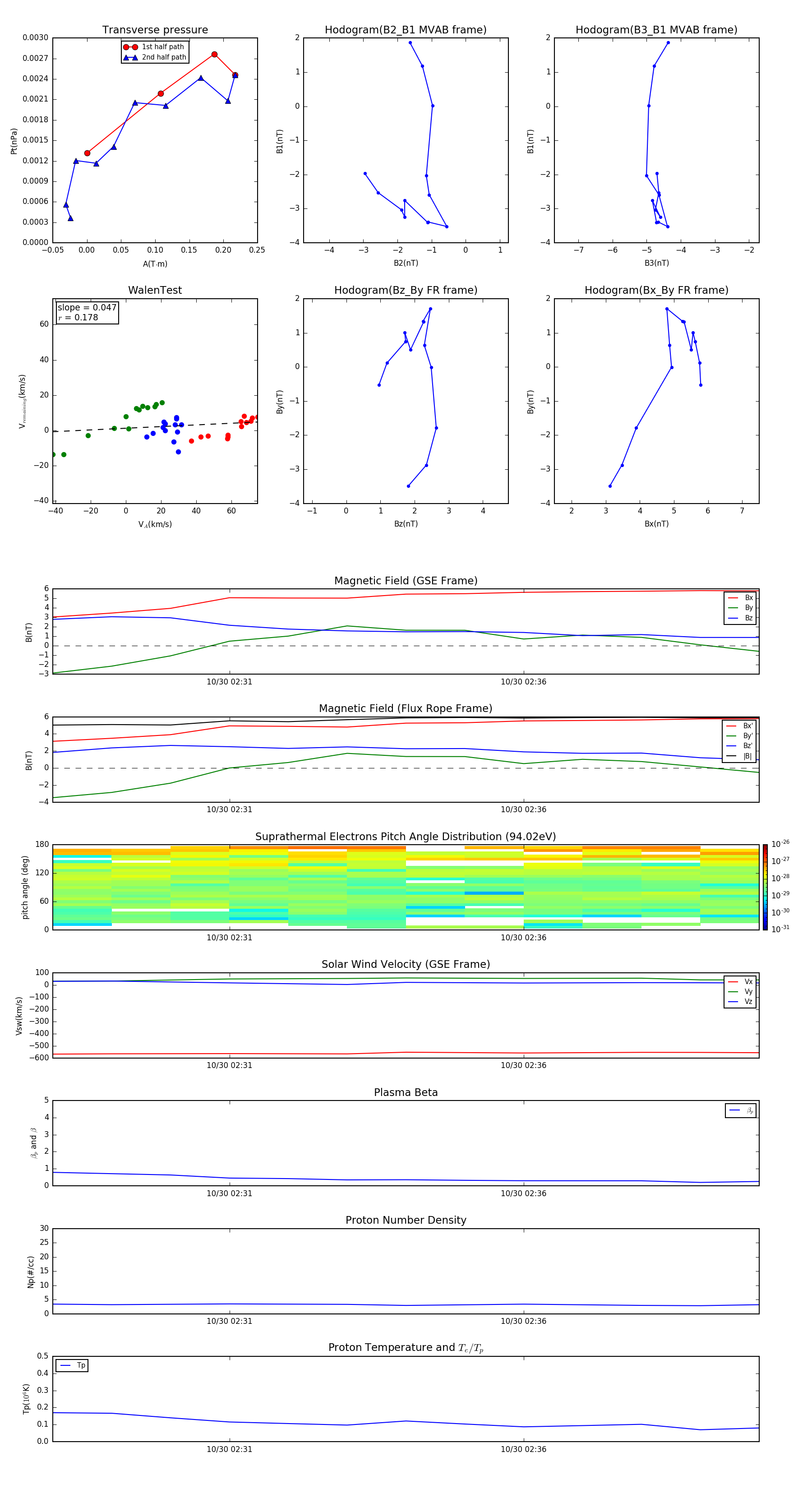Image resolution: width=812 pixels, height=1489 pixels.
Task: Click 'Vy' in solar wind legend
Action: point(740,992)
